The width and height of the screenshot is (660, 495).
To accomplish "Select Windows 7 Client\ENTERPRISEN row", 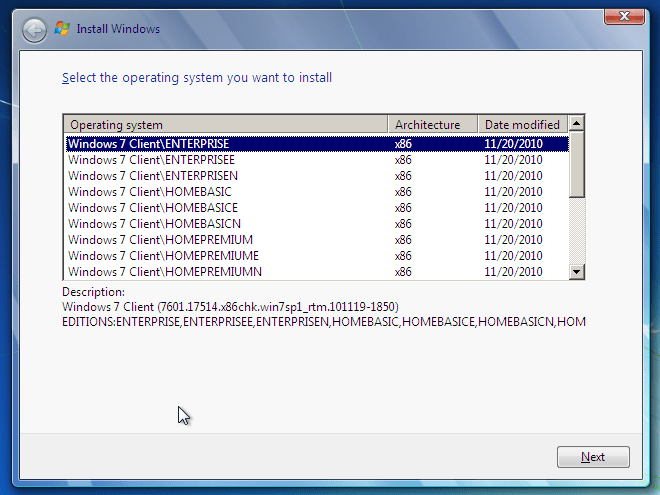I will point(317,176).
